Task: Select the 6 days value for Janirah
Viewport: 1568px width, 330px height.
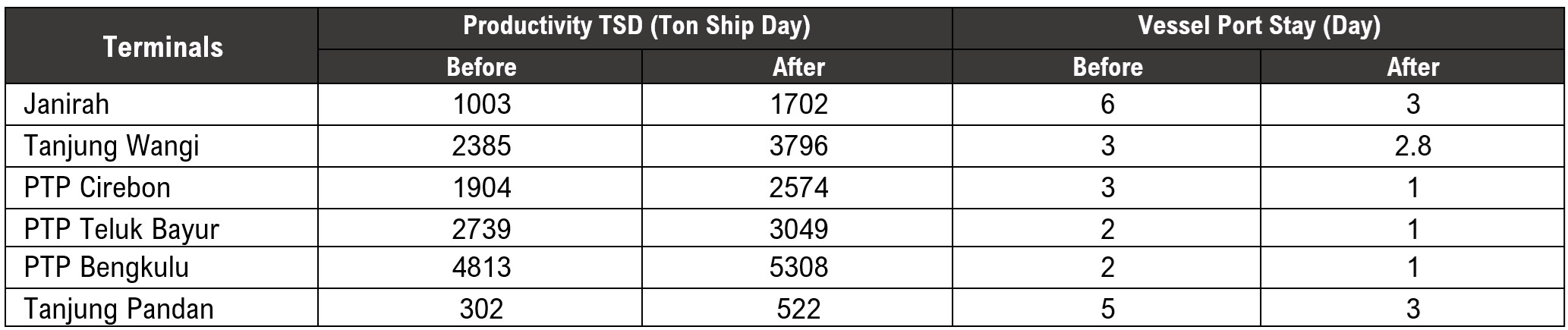Action: [1107, 104]
